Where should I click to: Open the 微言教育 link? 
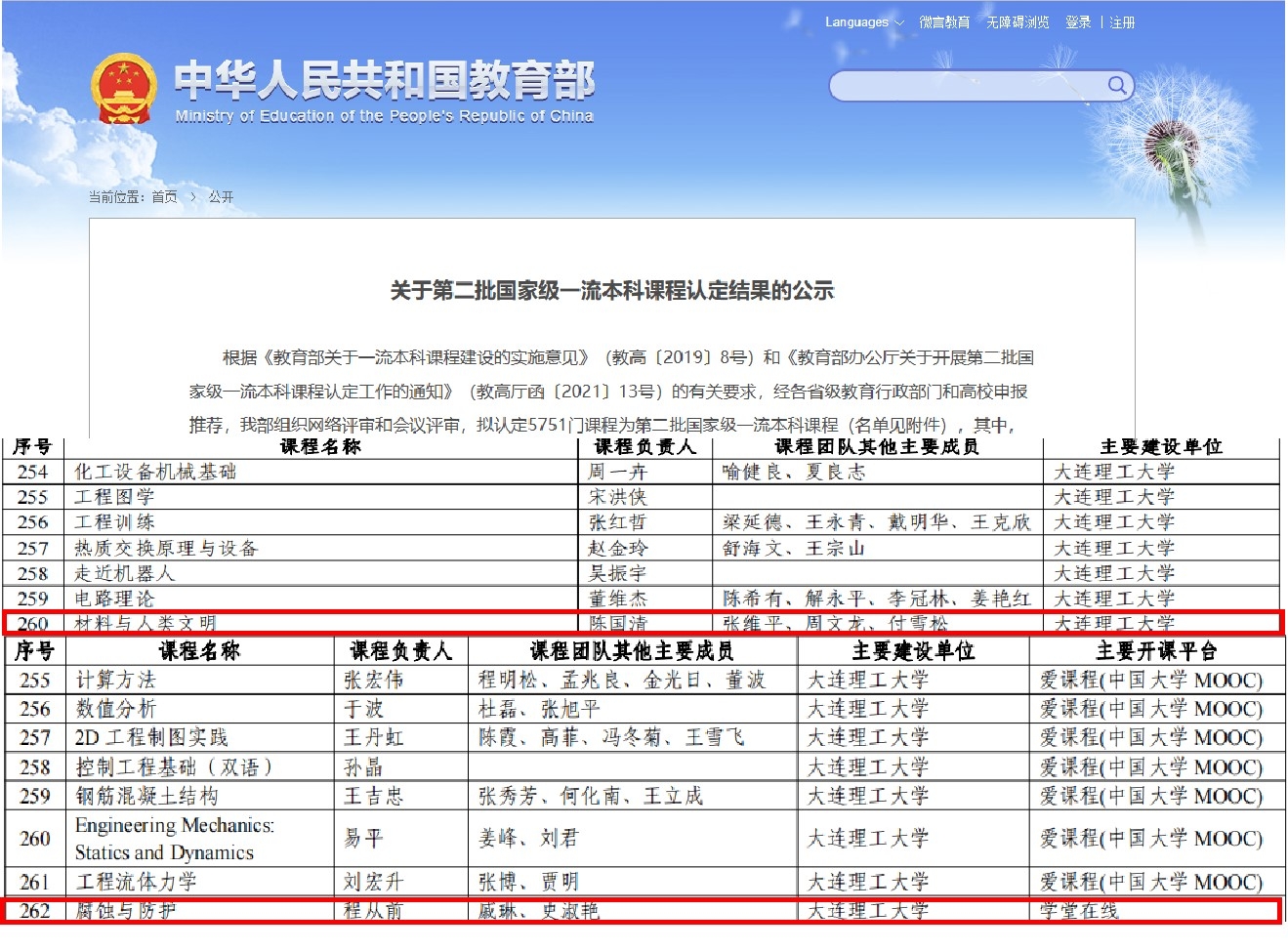(x=943, y=22)
